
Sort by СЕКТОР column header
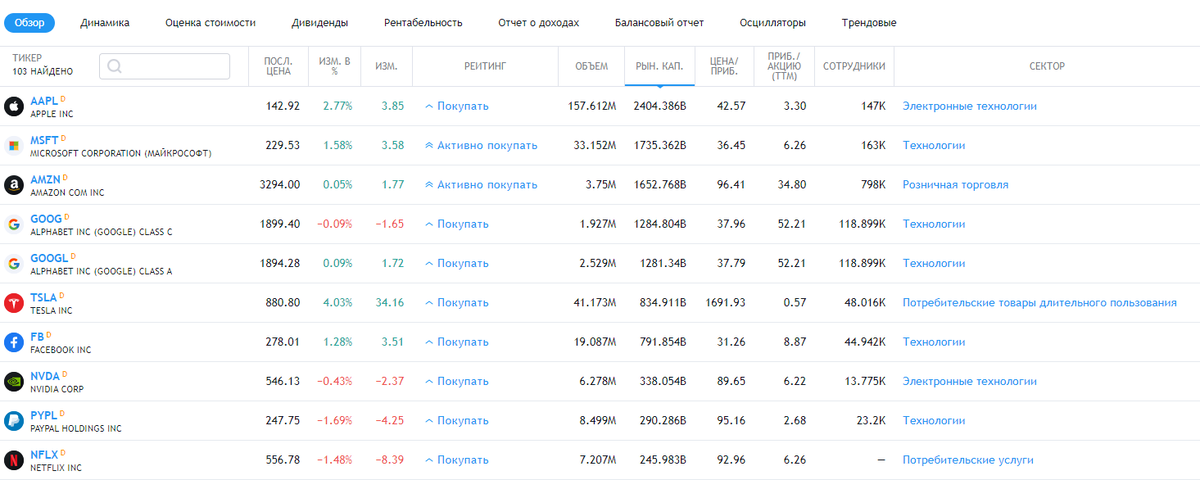(1047, 66)
